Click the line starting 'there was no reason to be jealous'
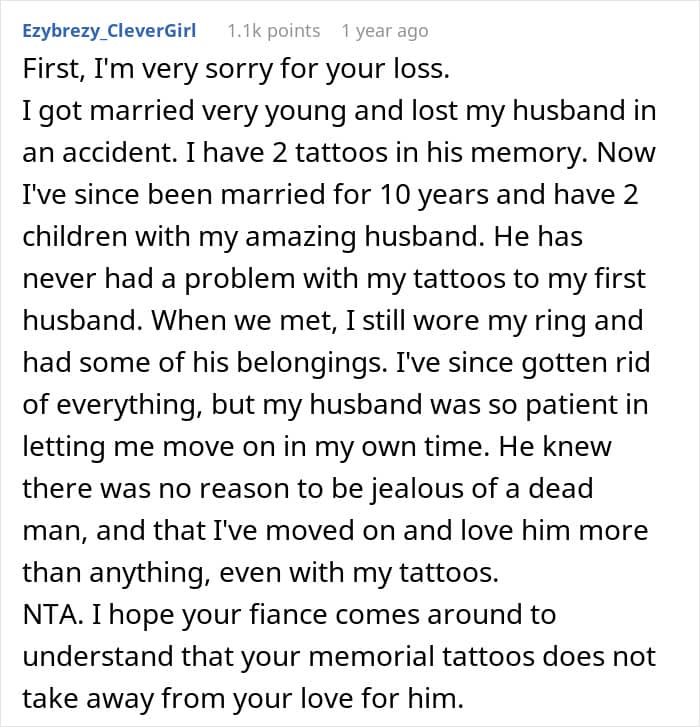The image size is (700, 727). pyautogui.click(x=308, y=489)
